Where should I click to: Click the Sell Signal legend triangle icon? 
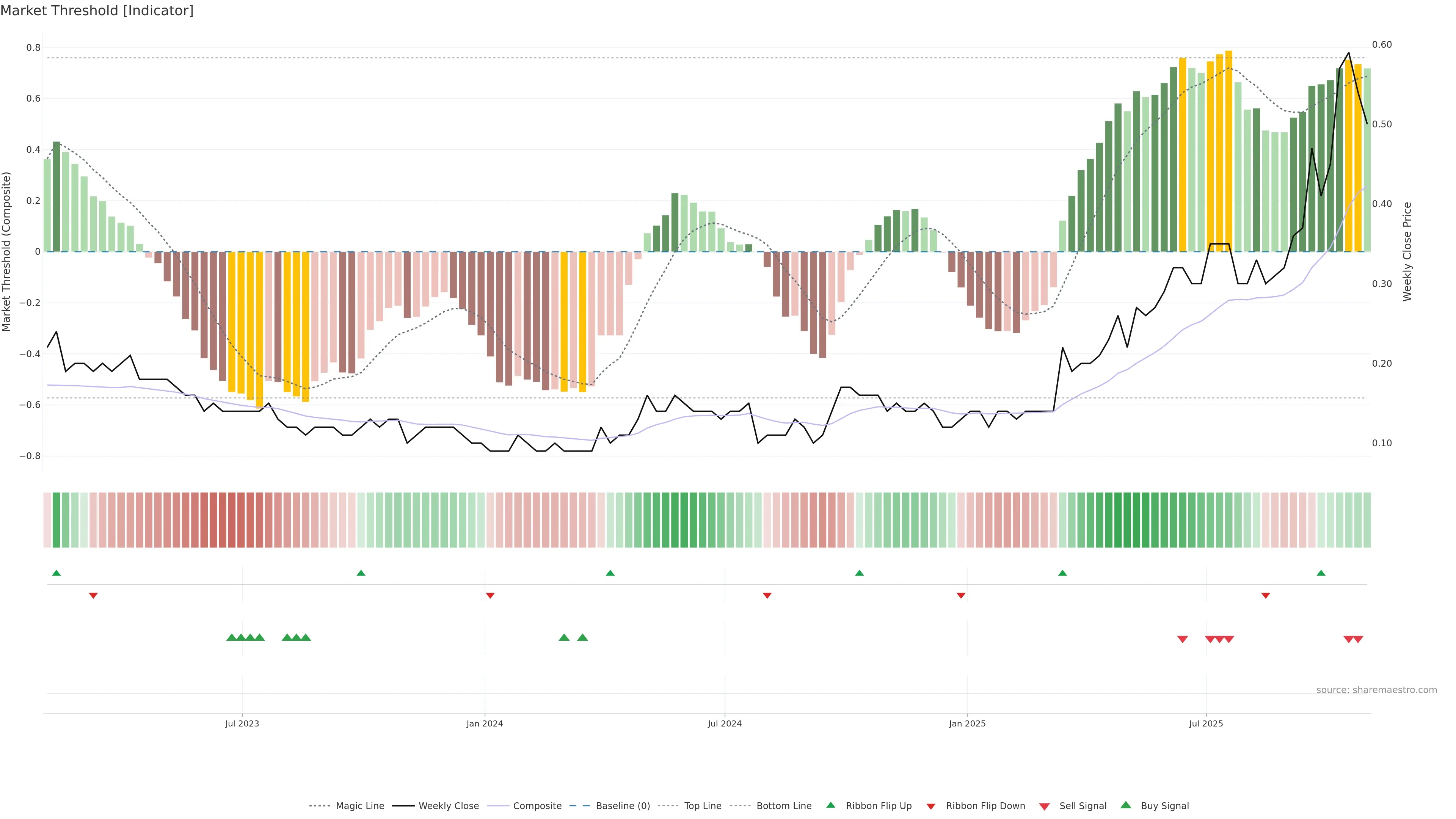click(1045, 806)
